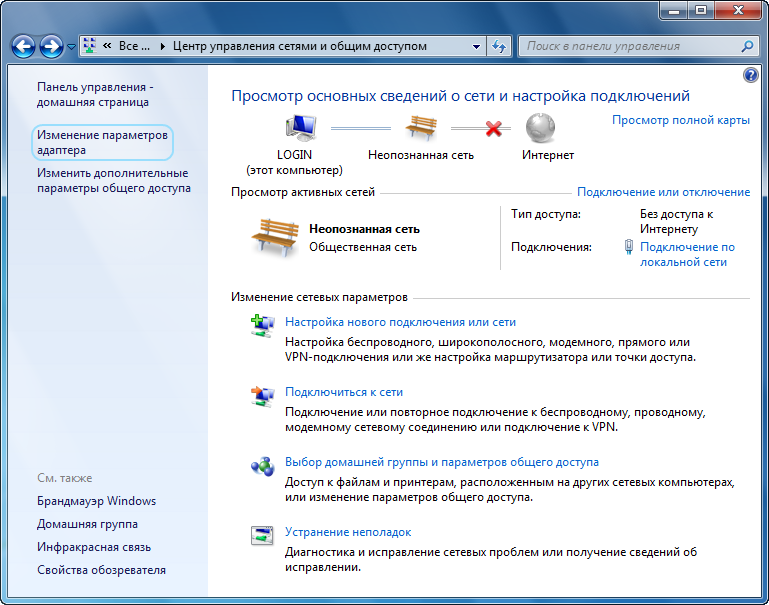769x605 pixels.
Task: Open "Выбор домашней группы и параметров общего доступа"
Action: point(442,462)
